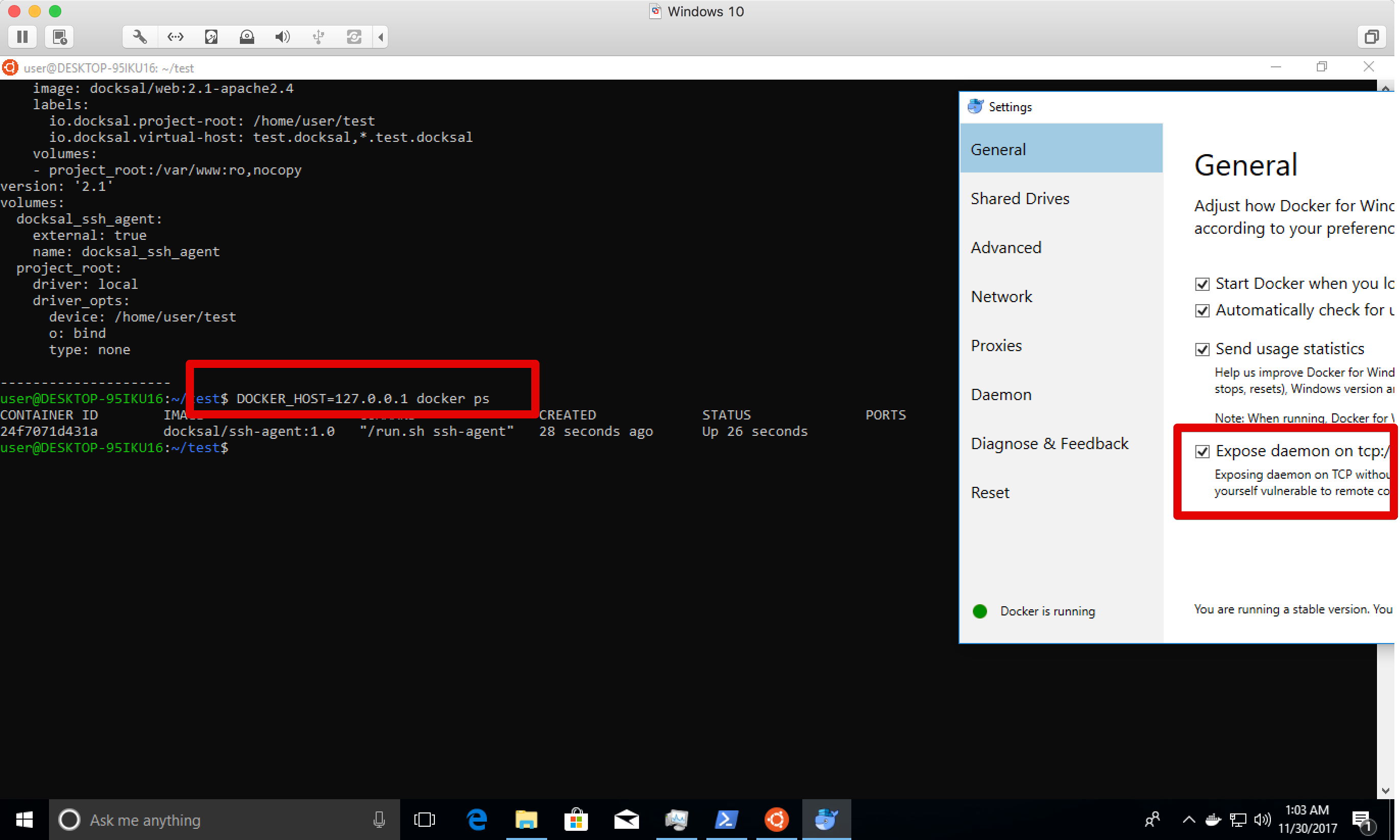
Task: Pause the virtual machine
Action: [22, 37]
